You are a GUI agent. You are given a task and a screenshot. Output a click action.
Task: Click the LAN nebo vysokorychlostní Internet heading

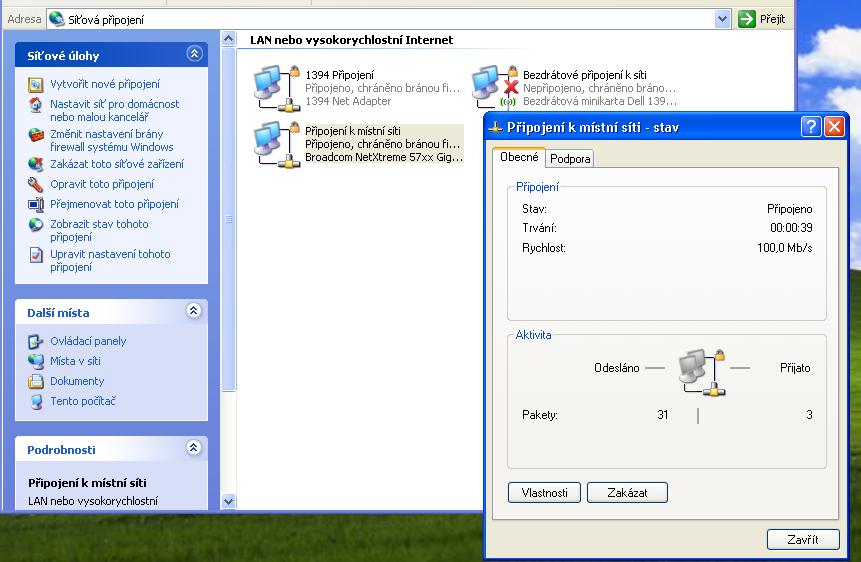[351, 40]
